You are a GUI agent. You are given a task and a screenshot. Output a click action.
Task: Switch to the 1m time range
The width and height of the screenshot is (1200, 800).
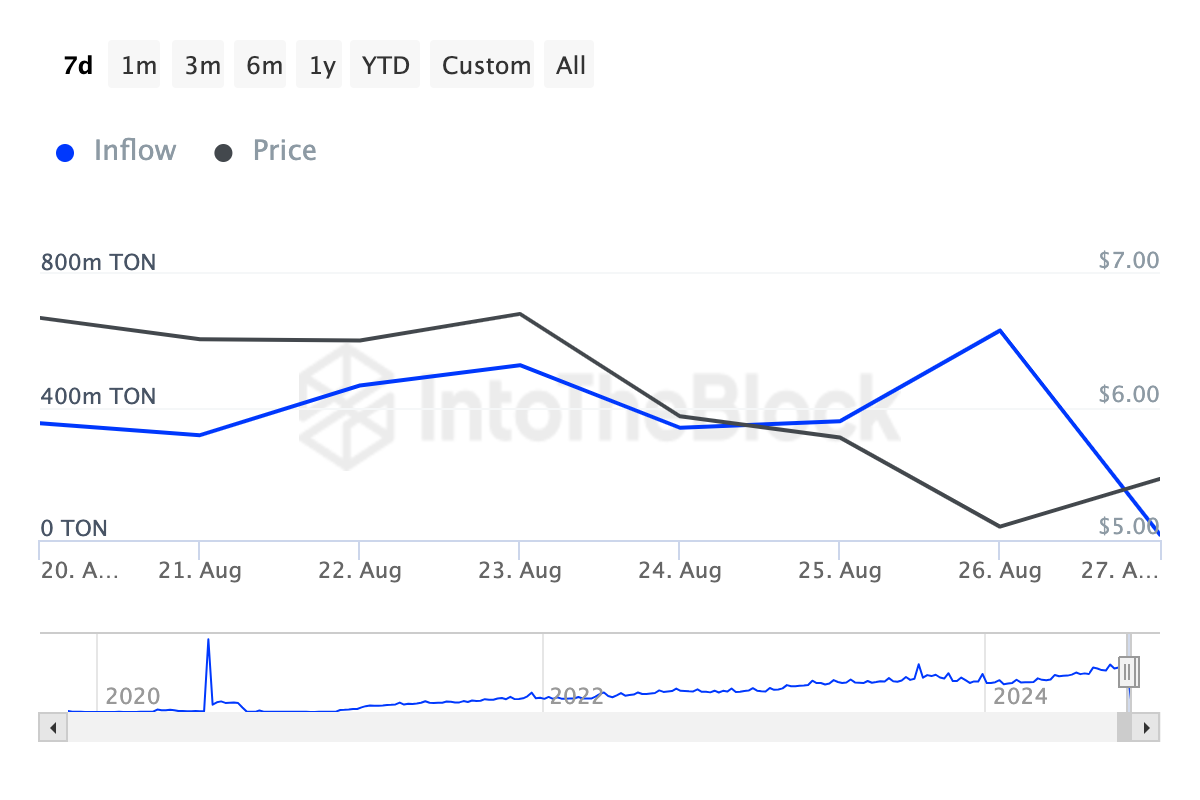coord(138,66)
